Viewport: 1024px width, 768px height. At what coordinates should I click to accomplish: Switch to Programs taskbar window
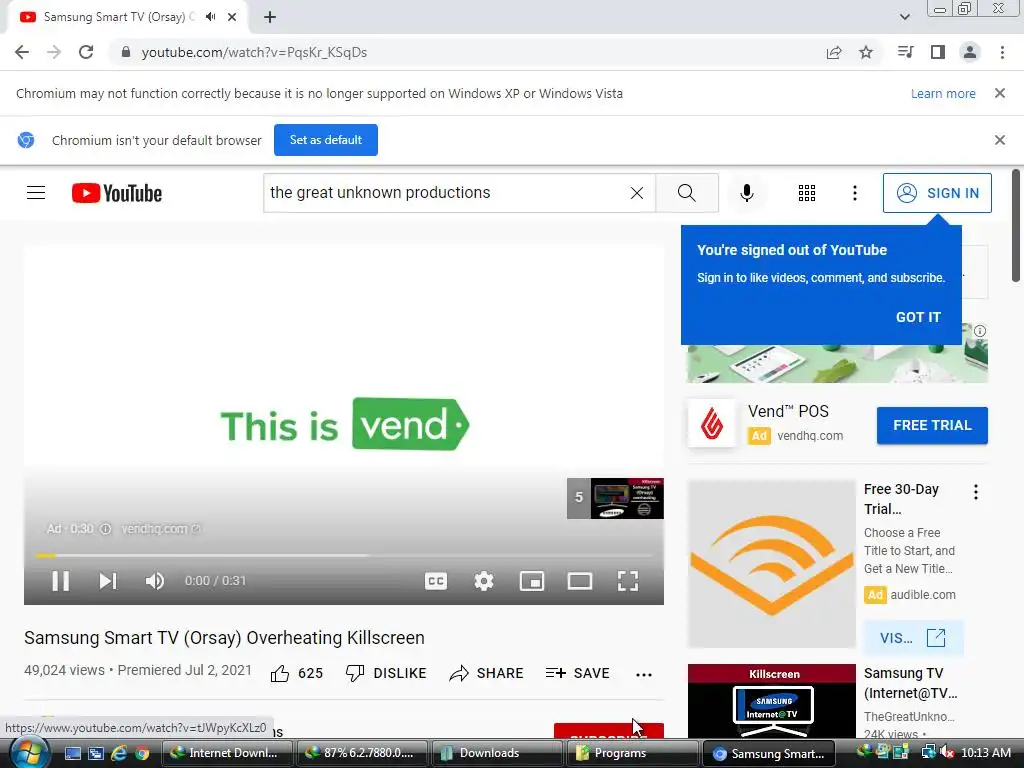pyautogui.click(x=633, y=753)
